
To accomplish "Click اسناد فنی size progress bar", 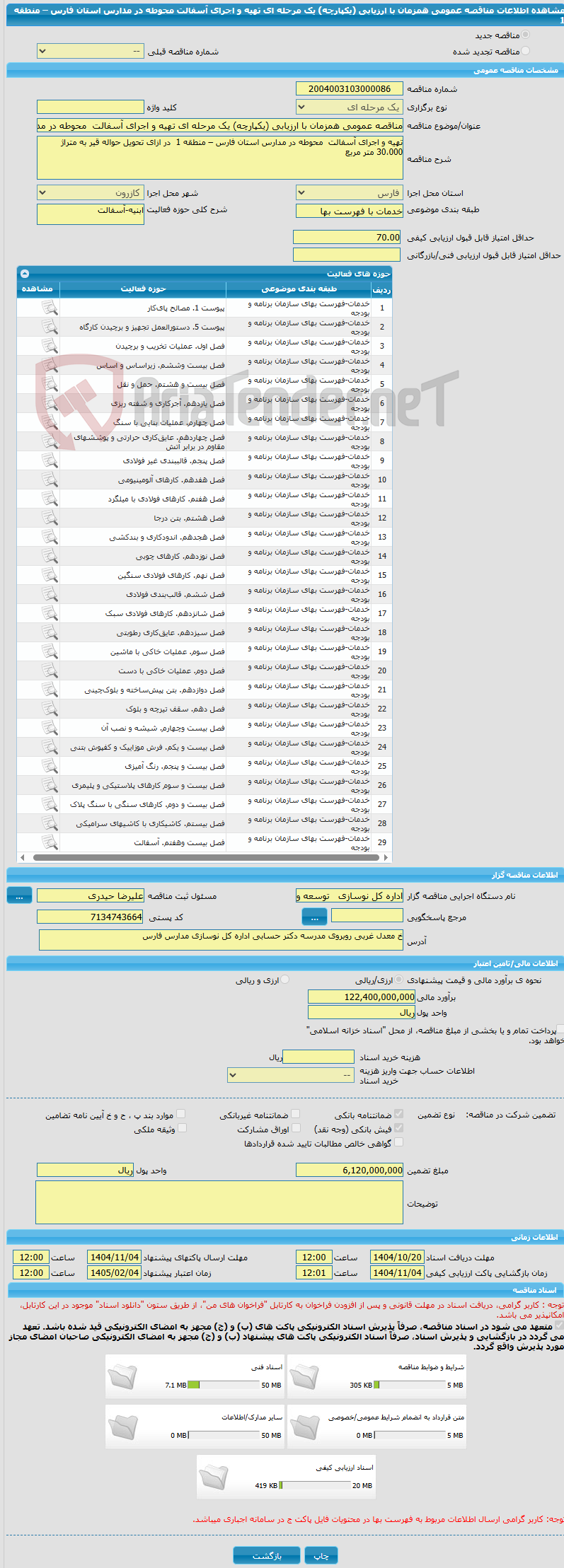I will [224, 1385].
